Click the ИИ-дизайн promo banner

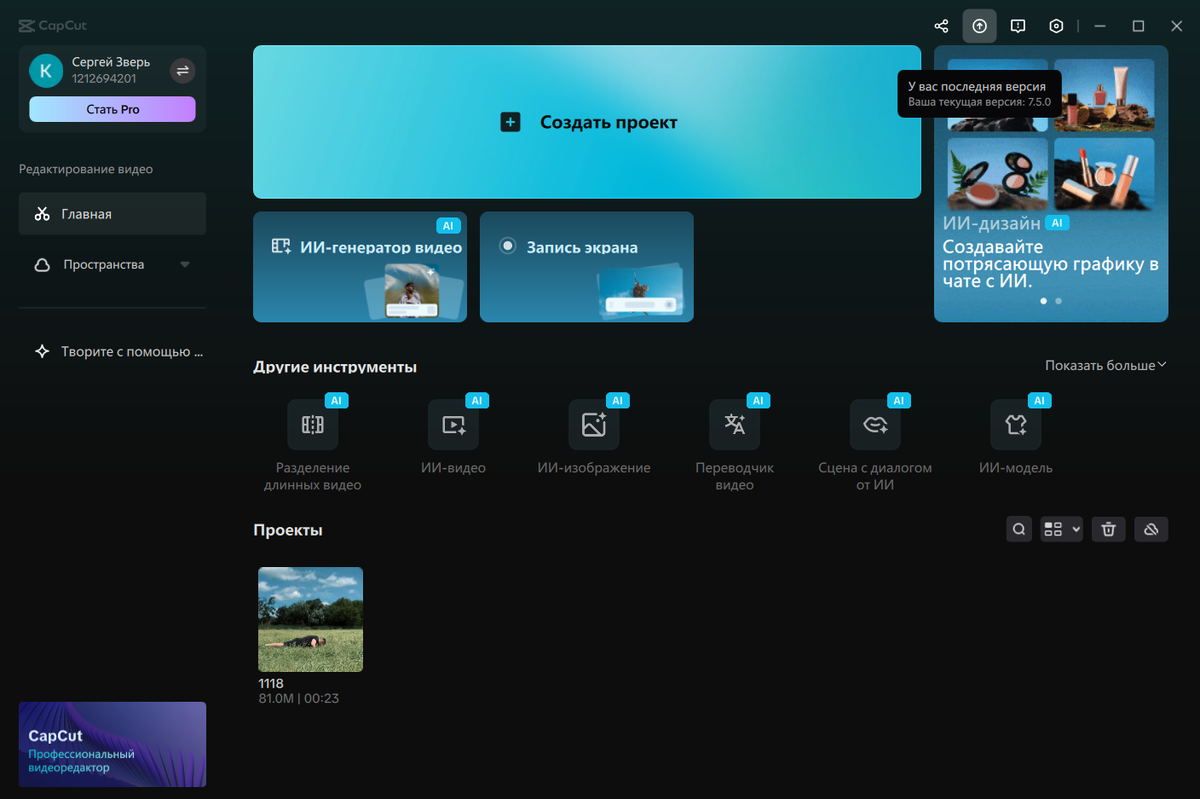coord(1051,184)
